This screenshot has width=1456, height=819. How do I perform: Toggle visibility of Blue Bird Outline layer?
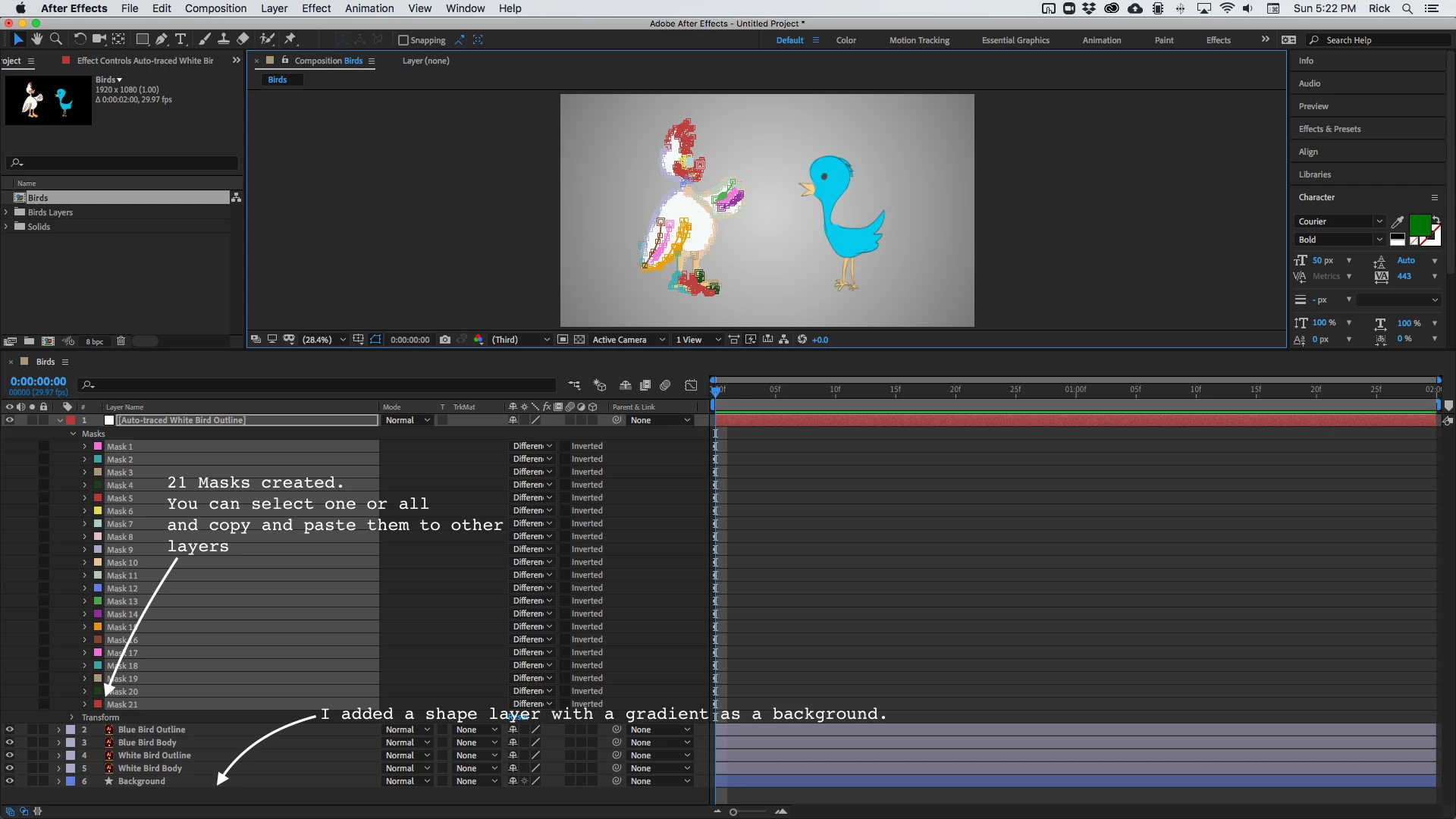click(x=10, y=730)
